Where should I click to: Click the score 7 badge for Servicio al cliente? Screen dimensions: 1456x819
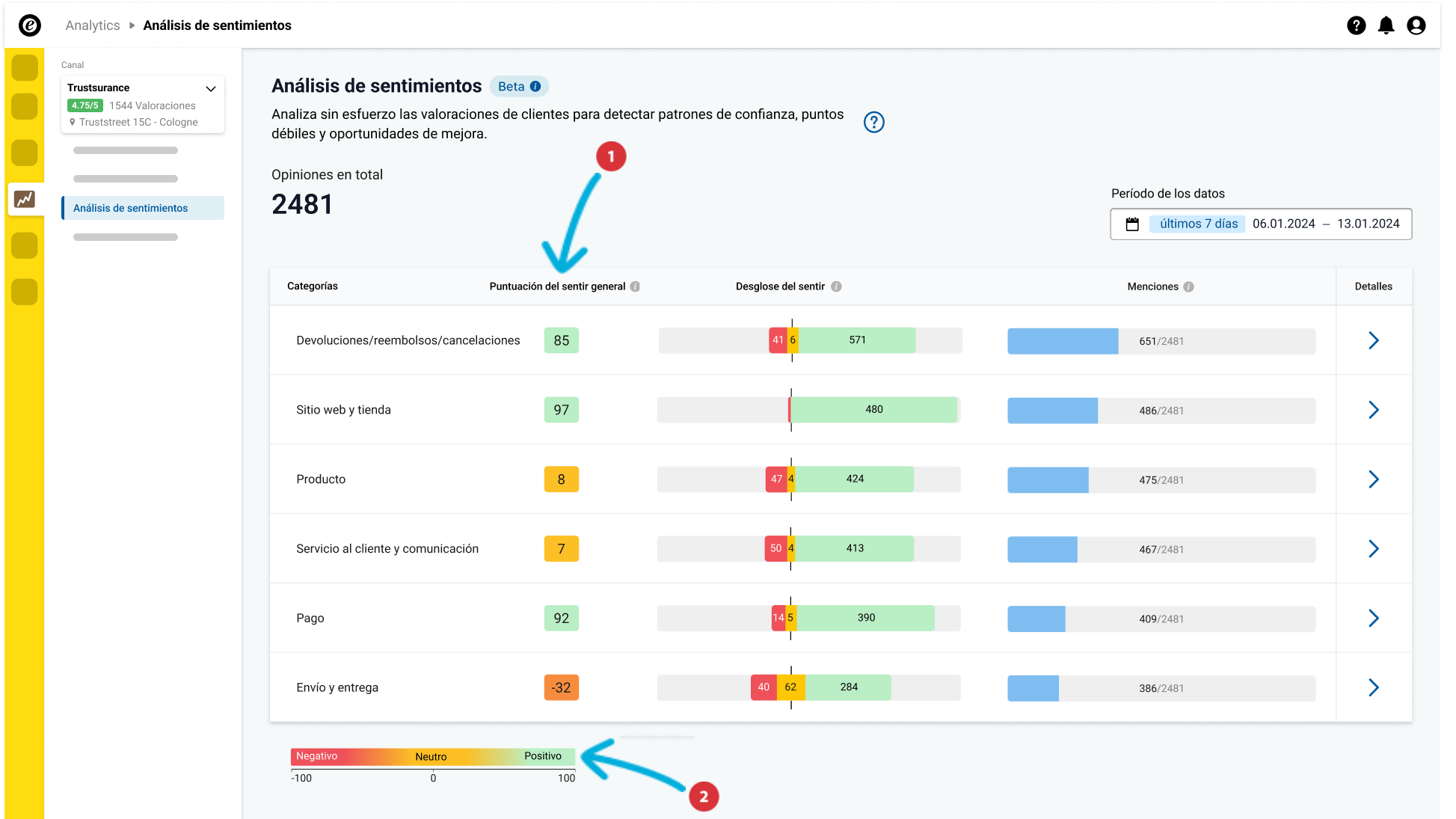coord(561,549)
